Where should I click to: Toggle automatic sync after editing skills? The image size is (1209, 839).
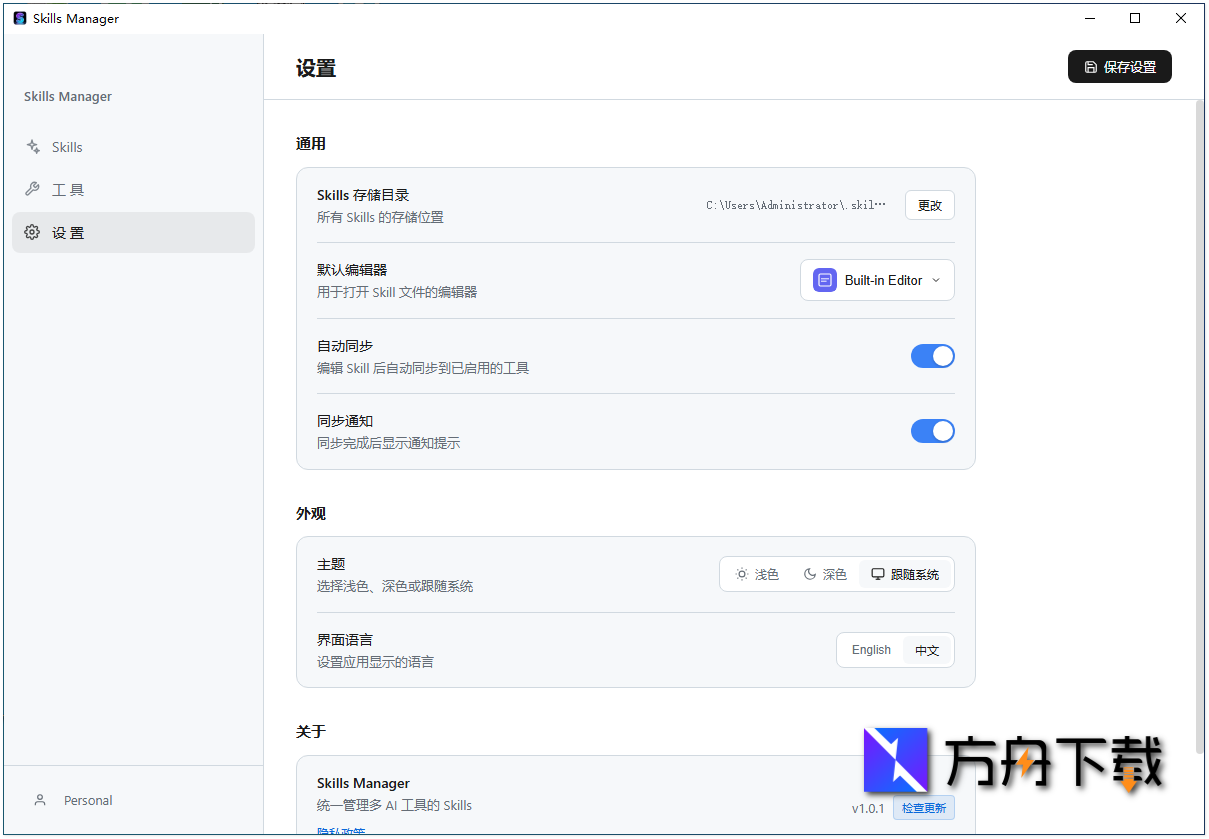point(932,356)
